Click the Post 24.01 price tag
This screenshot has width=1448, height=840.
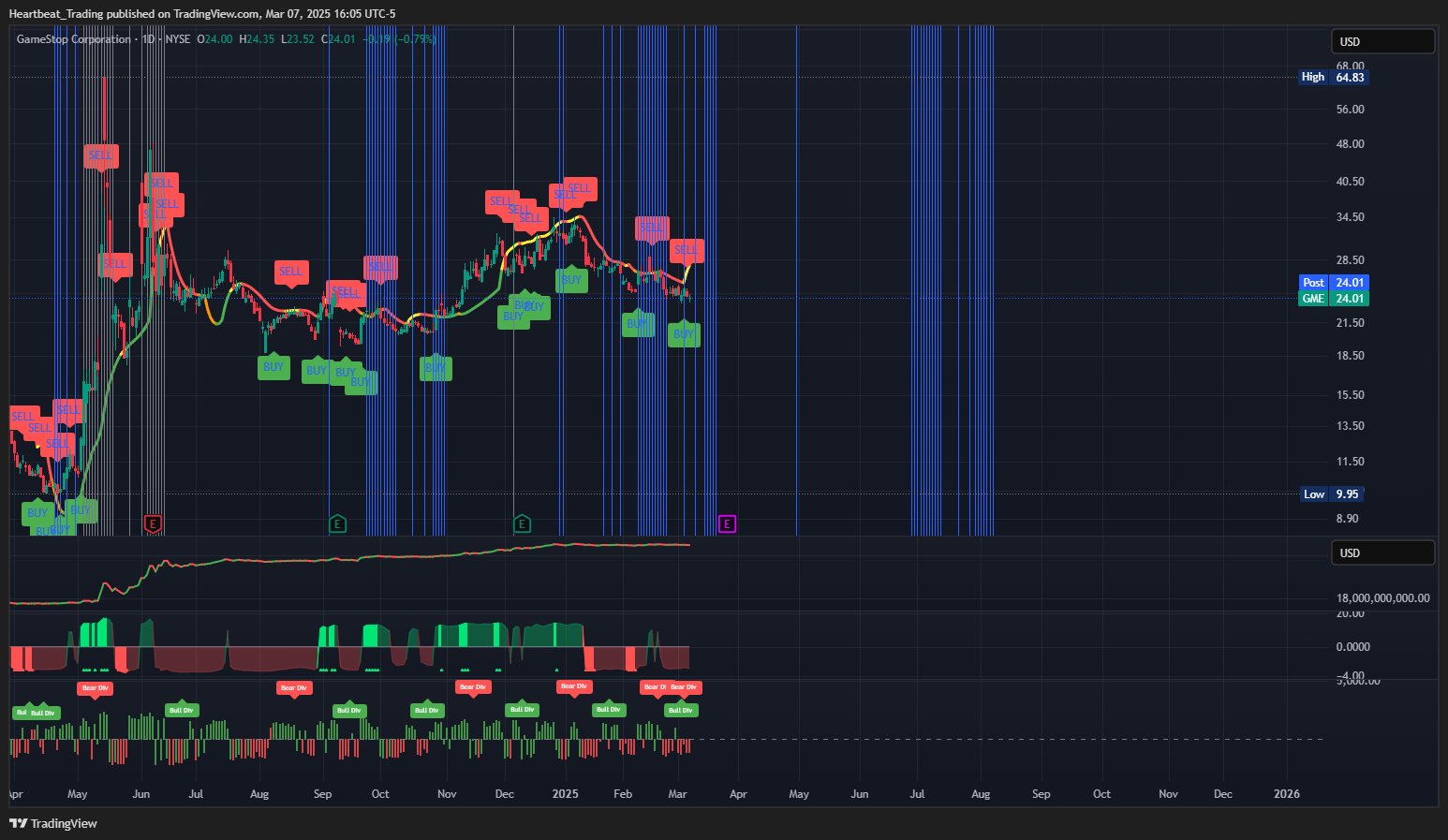click(1334, 283)
